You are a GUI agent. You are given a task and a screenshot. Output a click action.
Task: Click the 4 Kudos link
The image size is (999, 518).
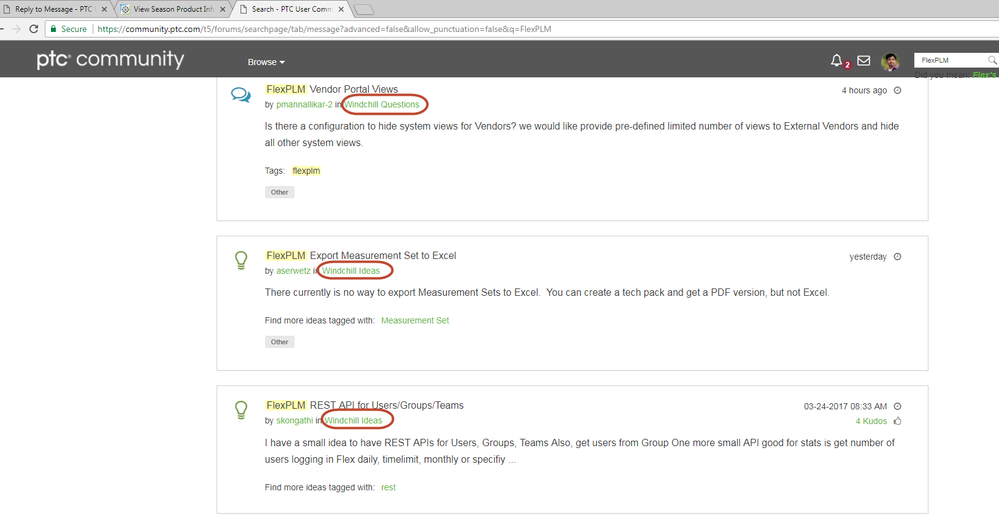tap(871, 421)
